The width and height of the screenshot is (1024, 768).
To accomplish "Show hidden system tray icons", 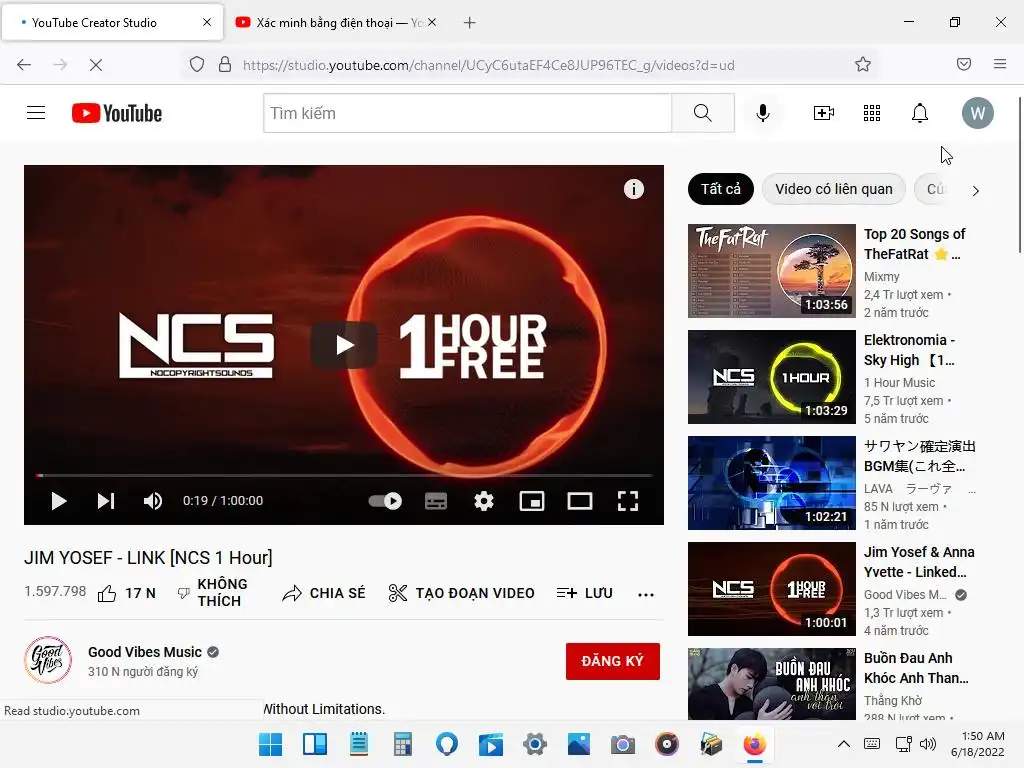I will click(844, 744).
